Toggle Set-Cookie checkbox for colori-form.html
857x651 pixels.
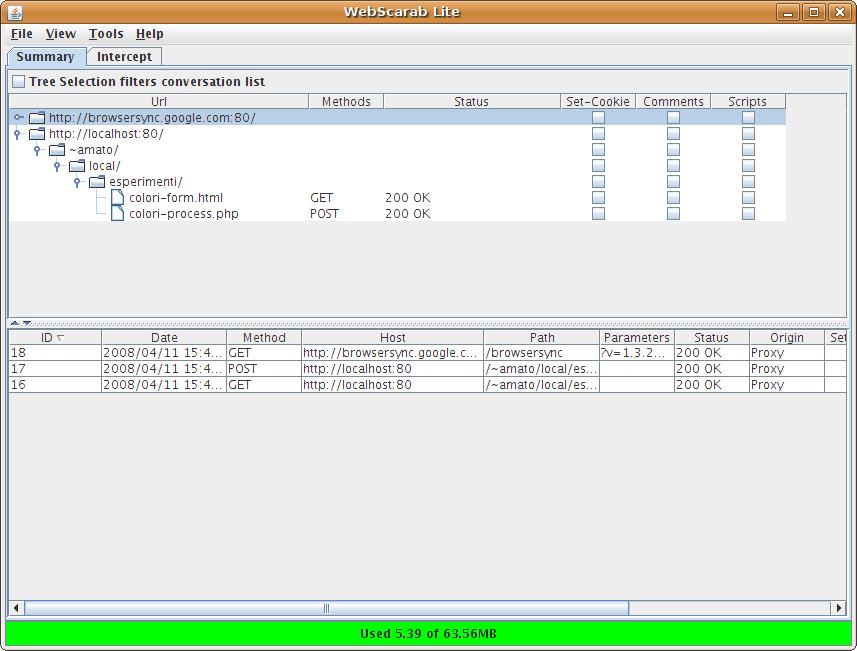pos(598,197)
